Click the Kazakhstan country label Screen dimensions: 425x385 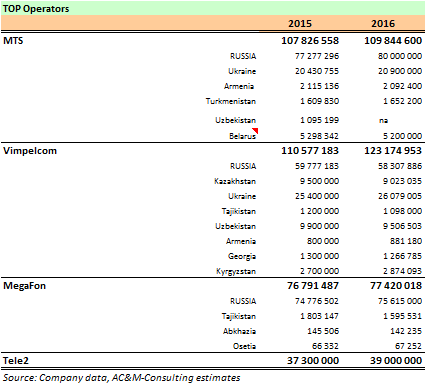tap(235, 181)
